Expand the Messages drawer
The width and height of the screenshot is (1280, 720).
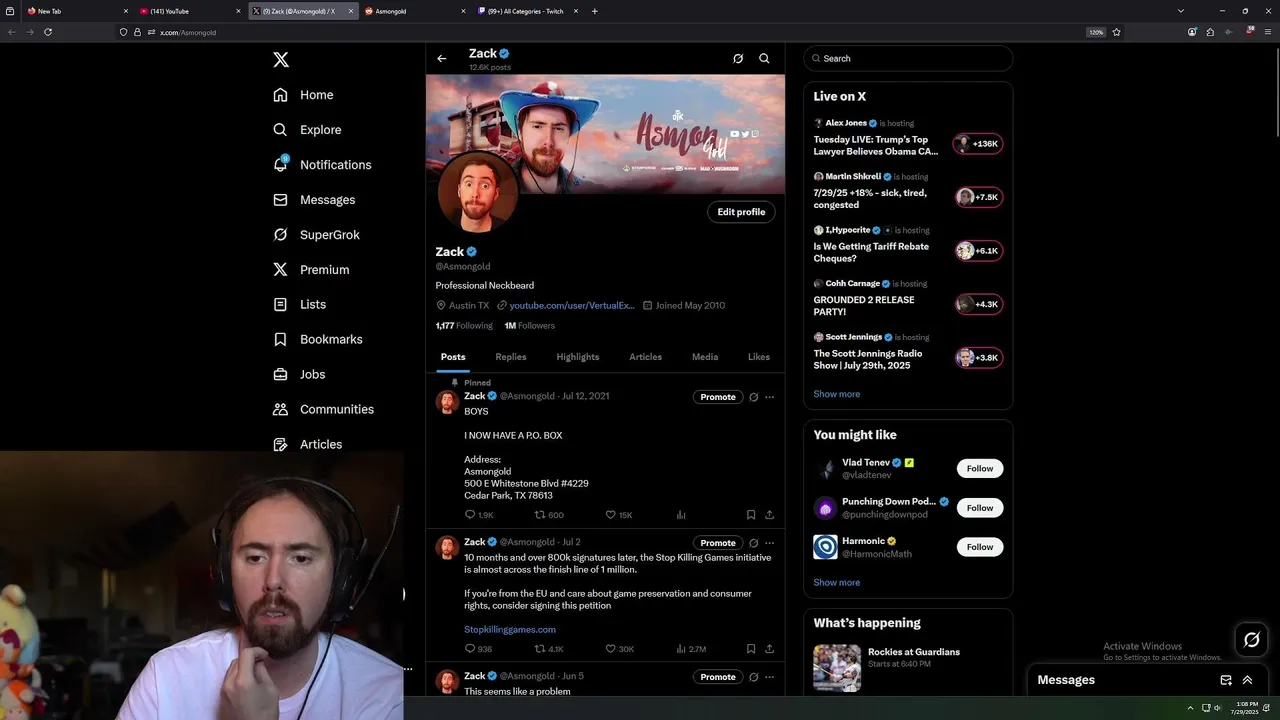point(1247,680)
